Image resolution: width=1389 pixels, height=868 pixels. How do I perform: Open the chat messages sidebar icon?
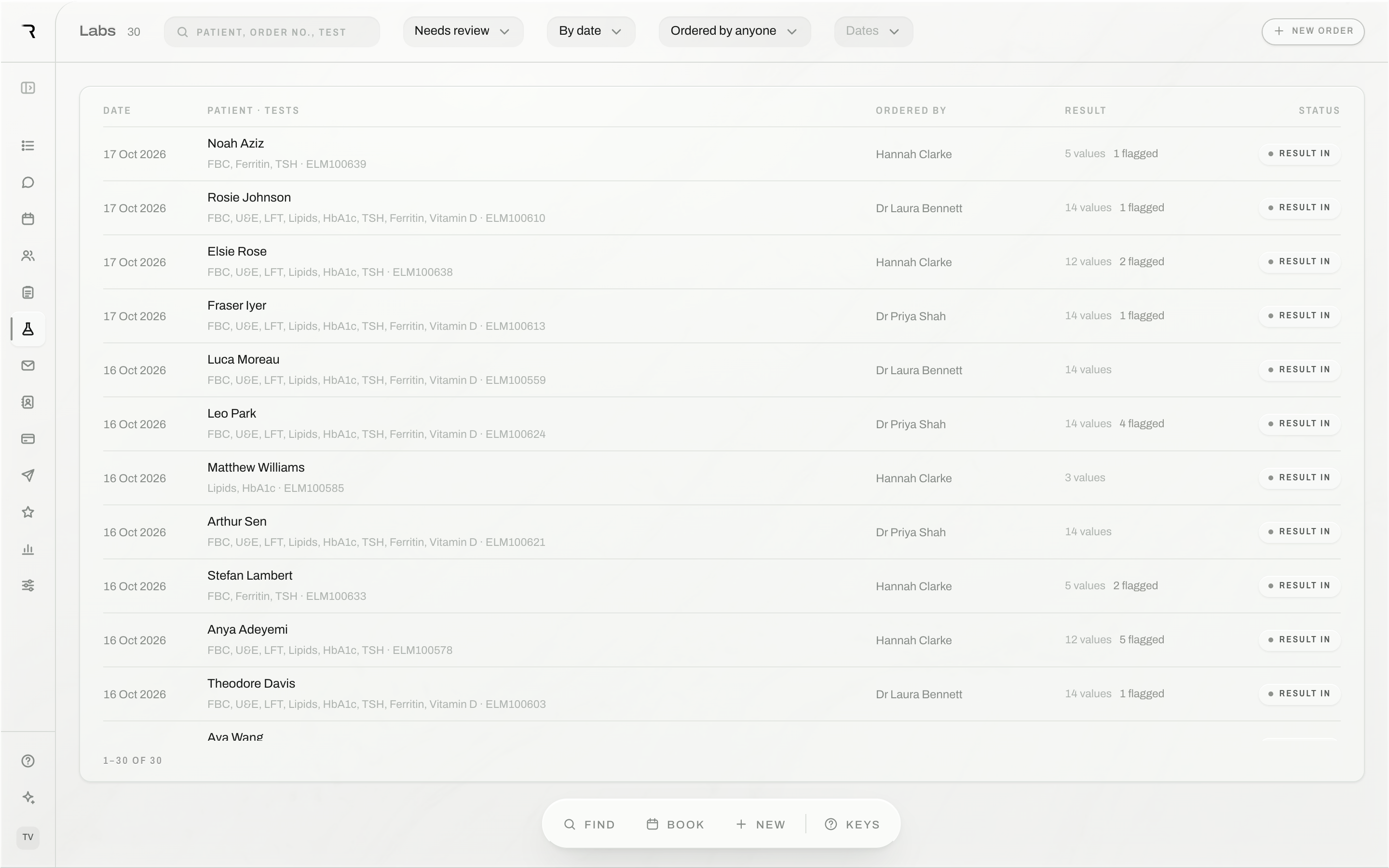point(28,183)
